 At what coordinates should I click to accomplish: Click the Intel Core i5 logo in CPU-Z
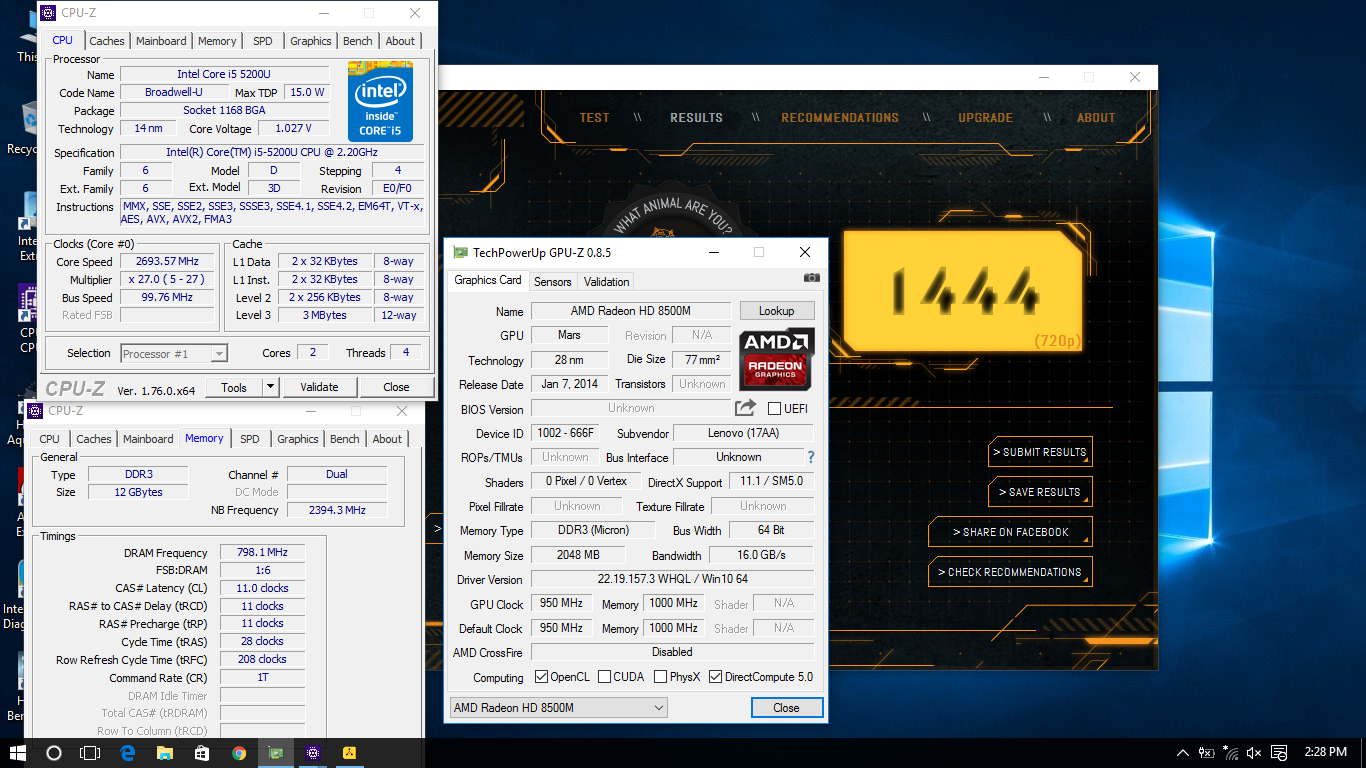pos(380,101)
